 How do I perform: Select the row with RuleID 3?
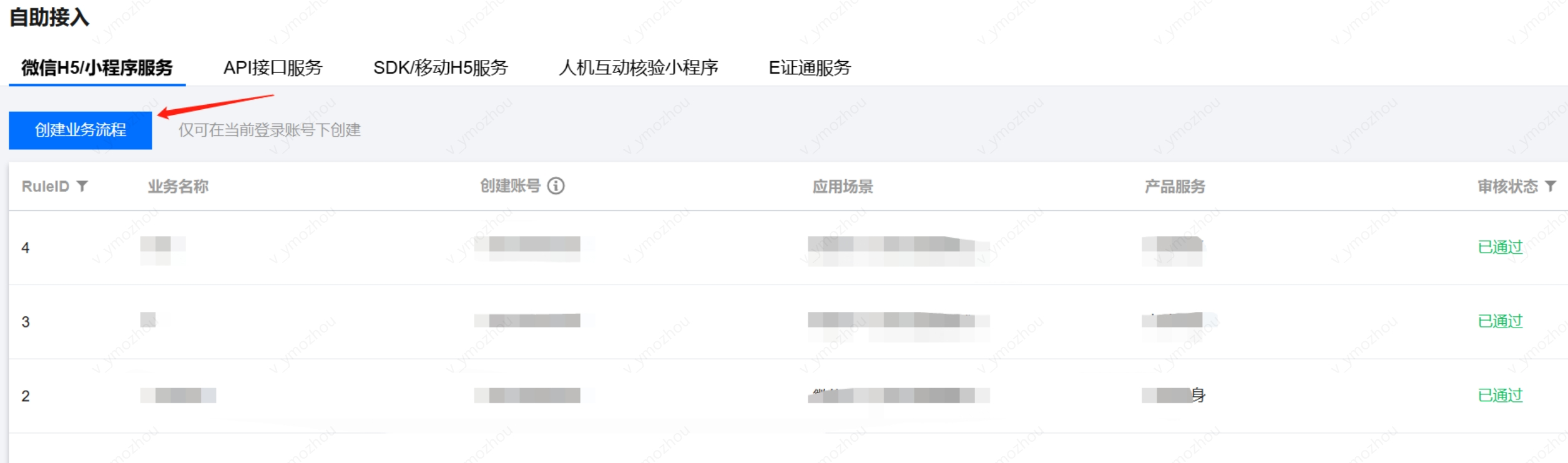tap(788, 322)
